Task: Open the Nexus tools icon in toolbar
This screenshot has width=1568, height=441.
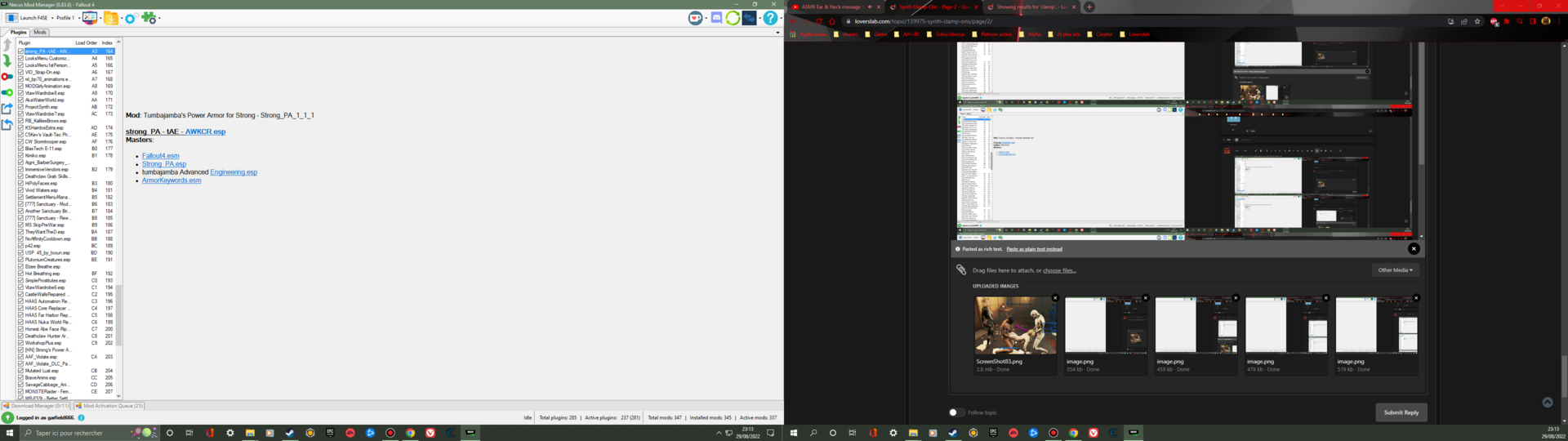Action: click(x=90, y=17)
